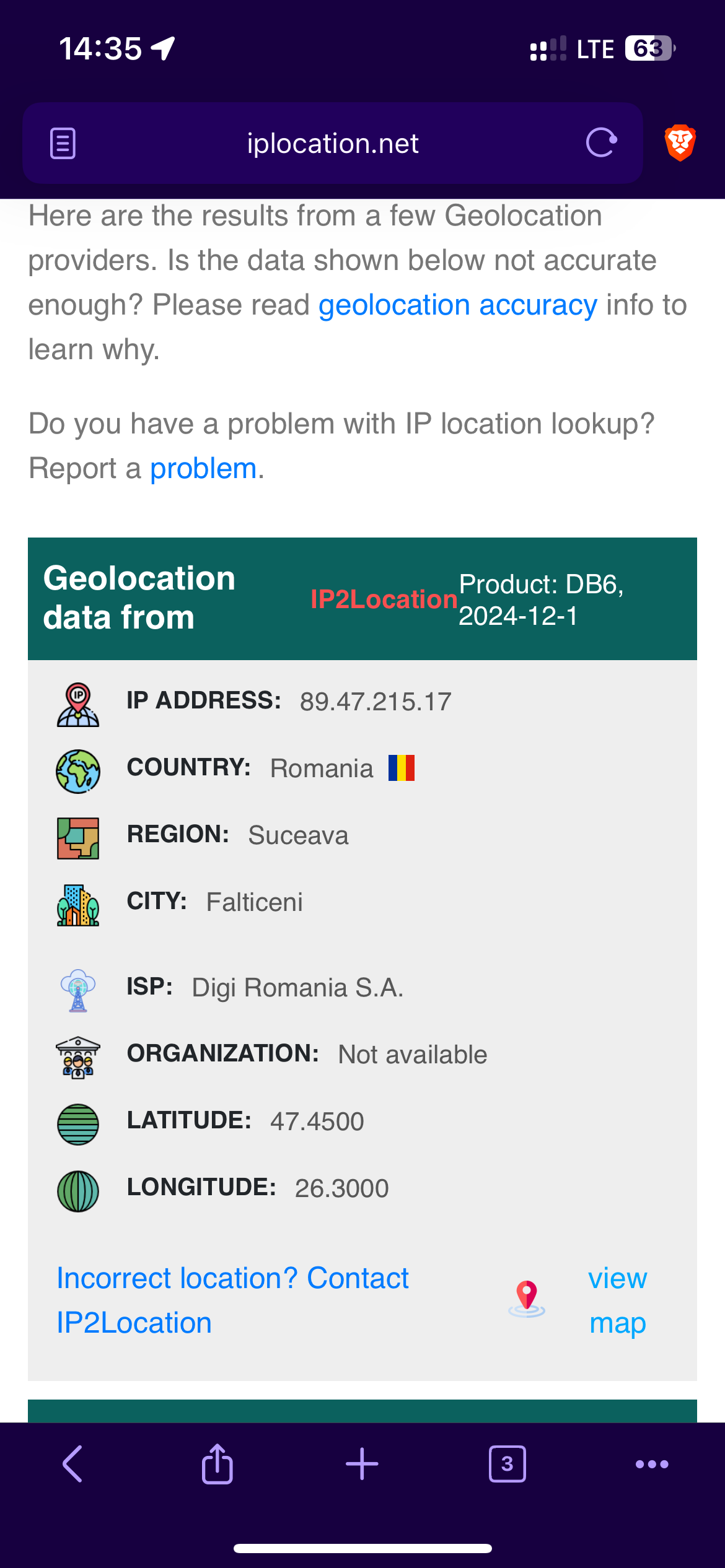Open the geolocation accuracy link

click(x=457, y=305)
